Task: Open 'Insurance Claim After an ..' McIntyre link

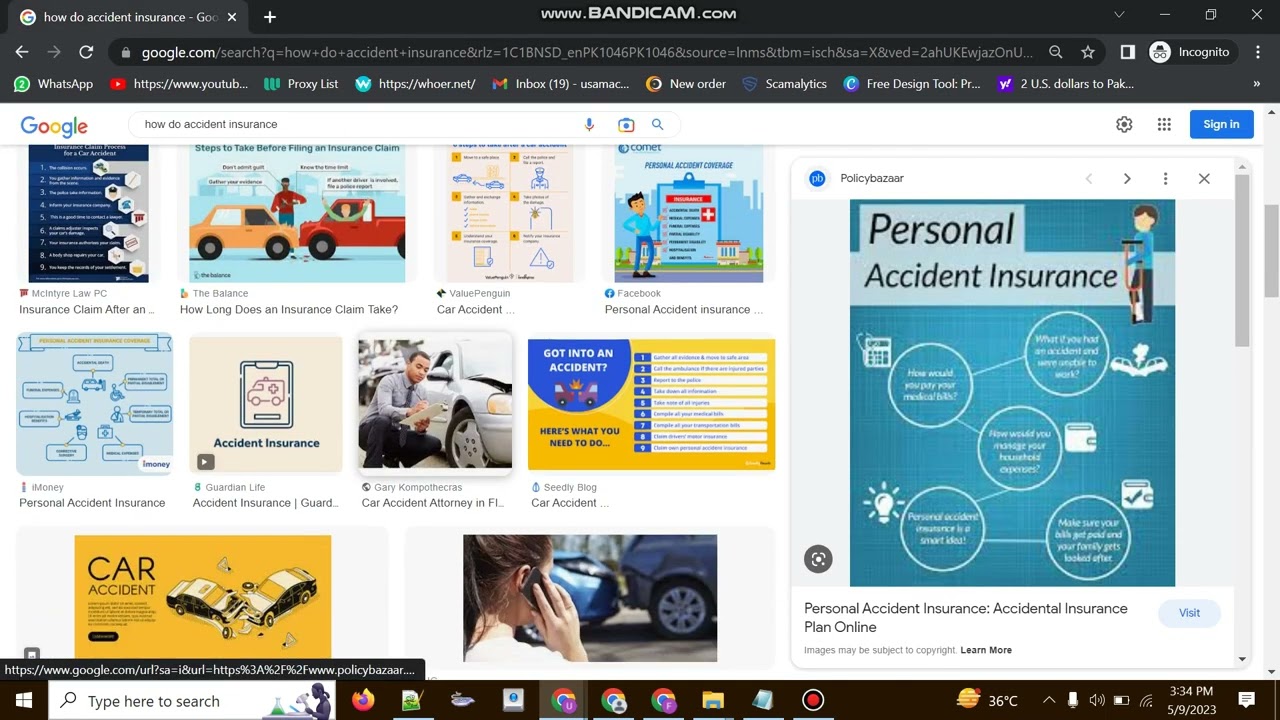Action: click(x=87, y=310)
